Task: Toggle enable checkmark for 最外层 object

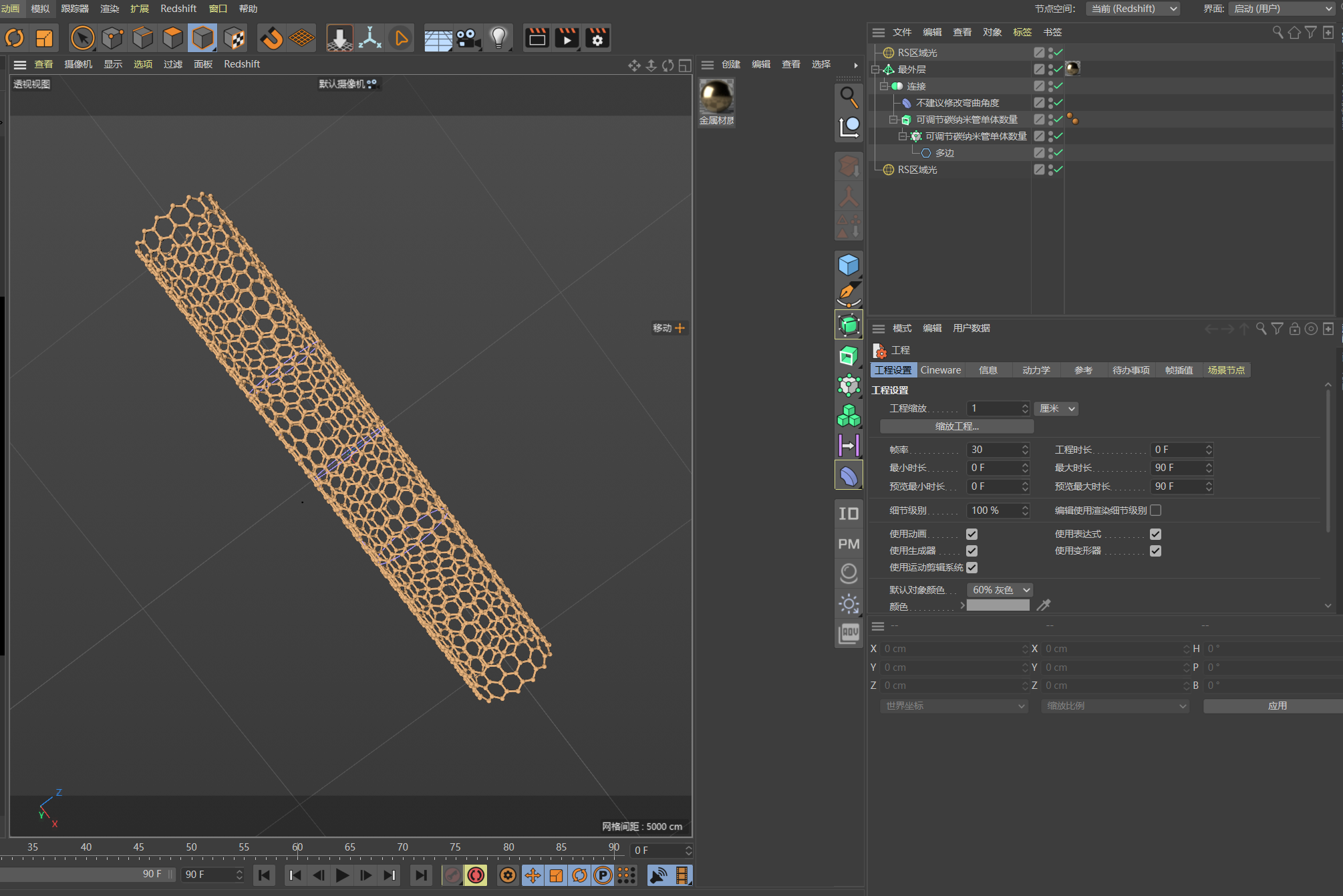Action: pyautogui.click(x=1058, y=69)
